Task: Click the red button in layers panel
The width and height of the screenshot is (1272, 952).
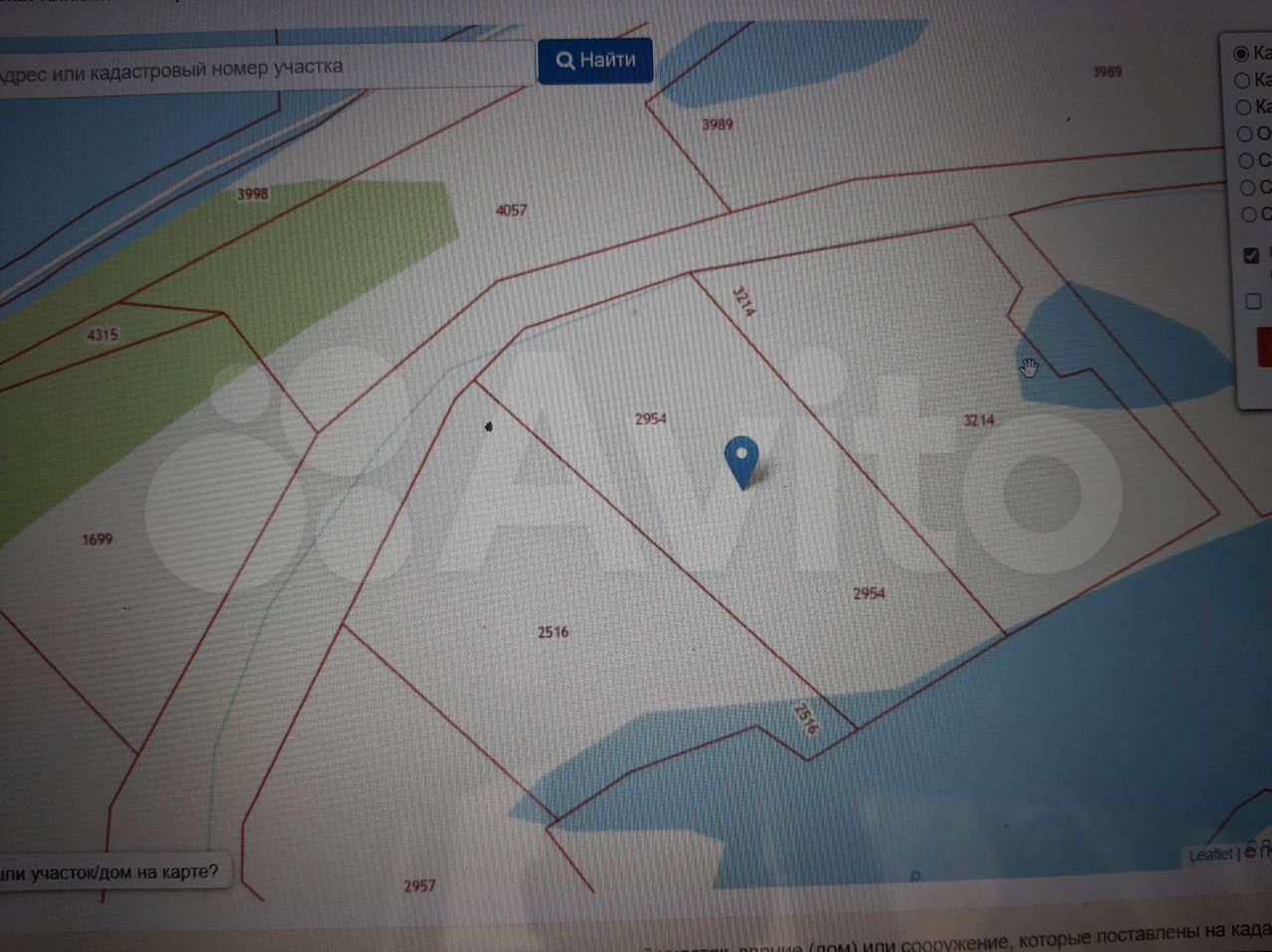Action: coord(1264,348)
